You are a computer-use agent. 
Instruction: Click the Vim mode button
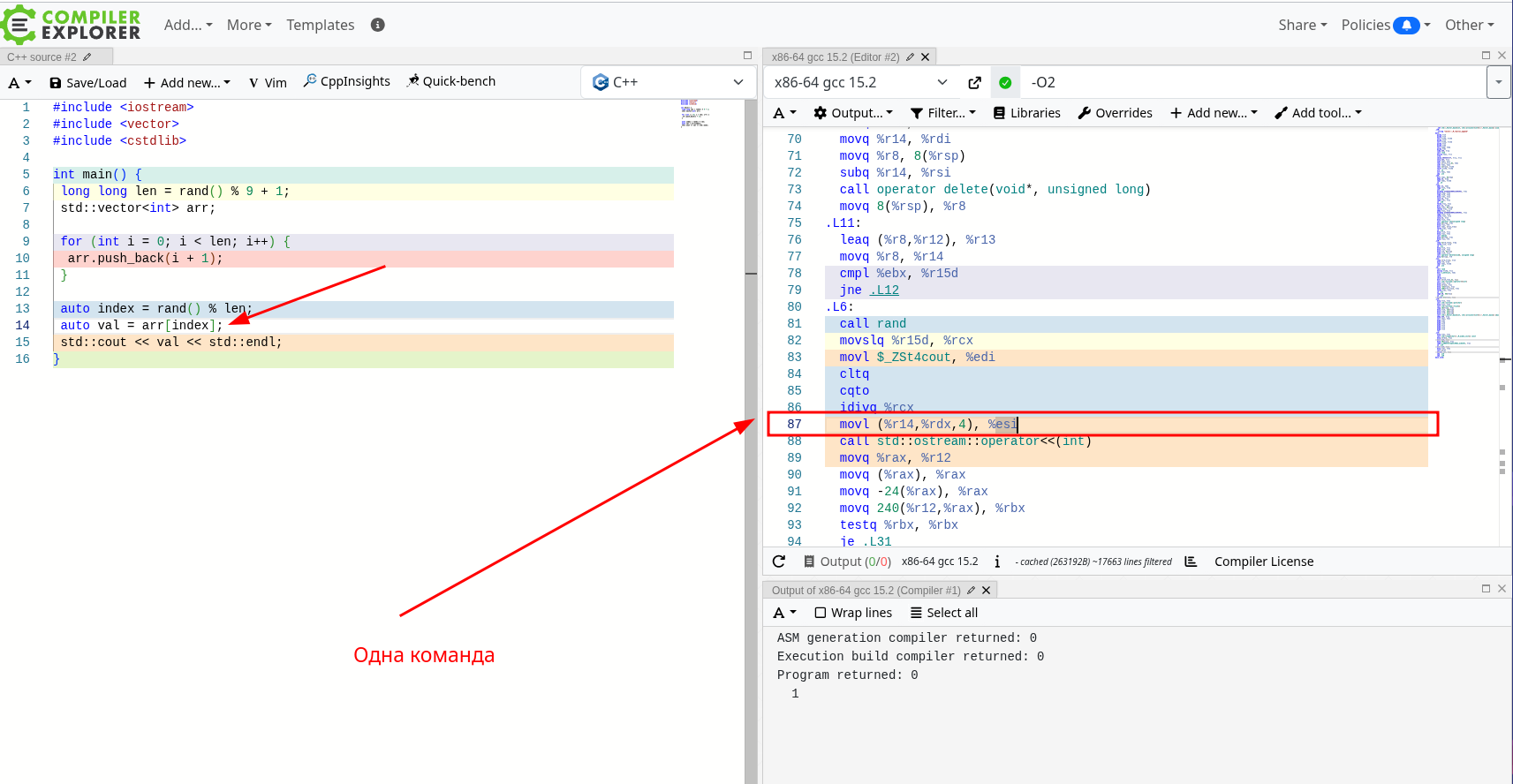coord(268,82)
